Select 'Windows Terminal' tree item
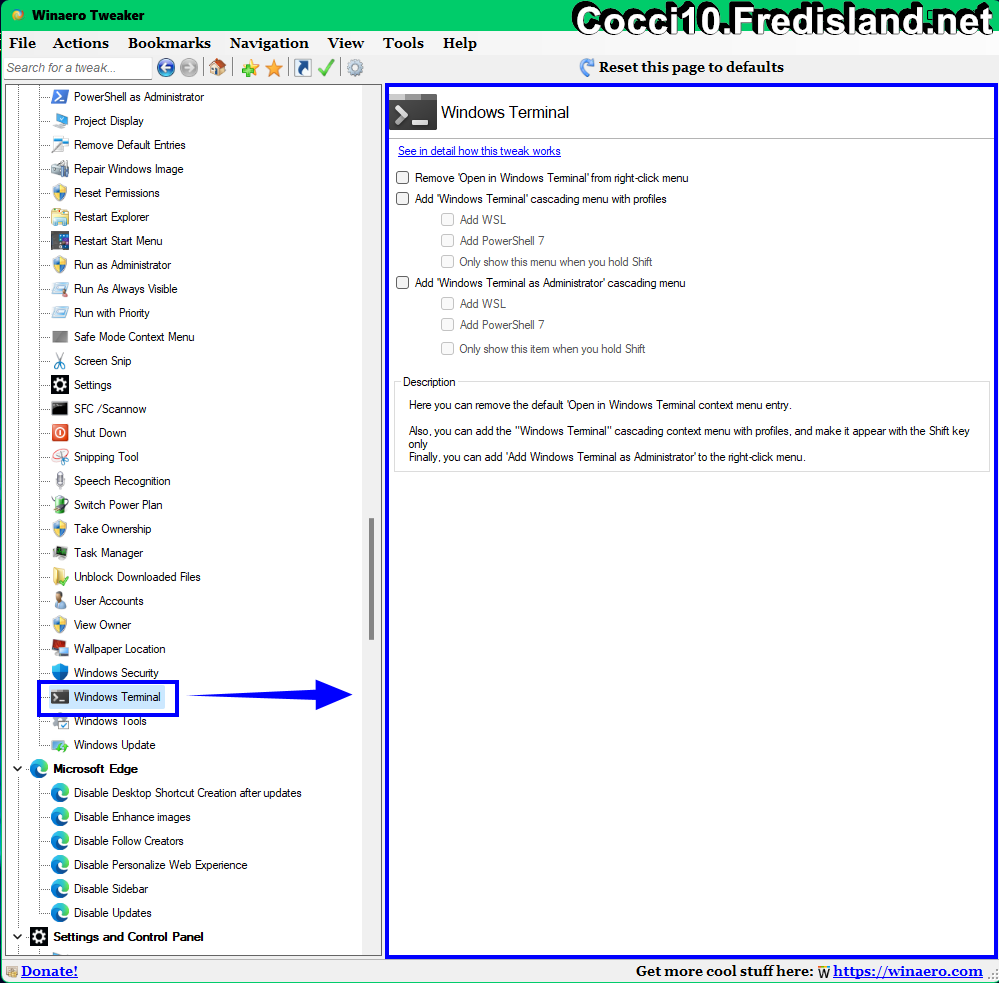The height and width of the screenshot is (983, 999). tap(117, 697)
